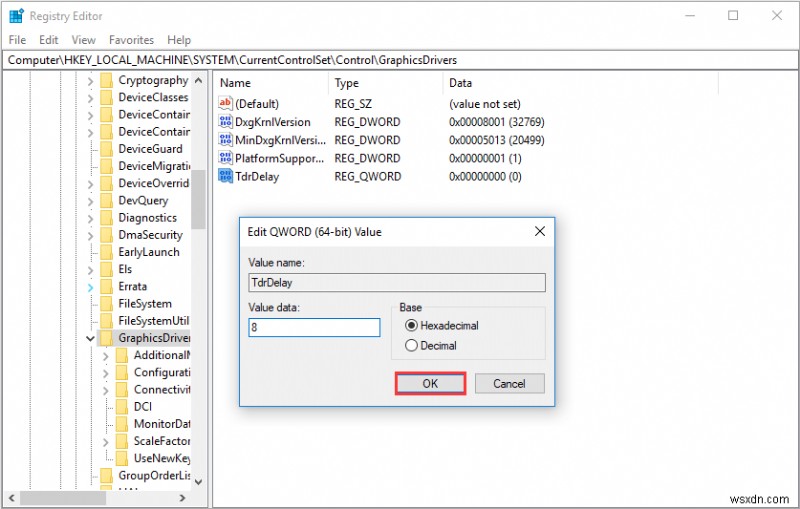The width and height of the screenshot is (800, 509).
Task: Click the DmaSecurity folder icon
Action: click(x=106, y=235)
